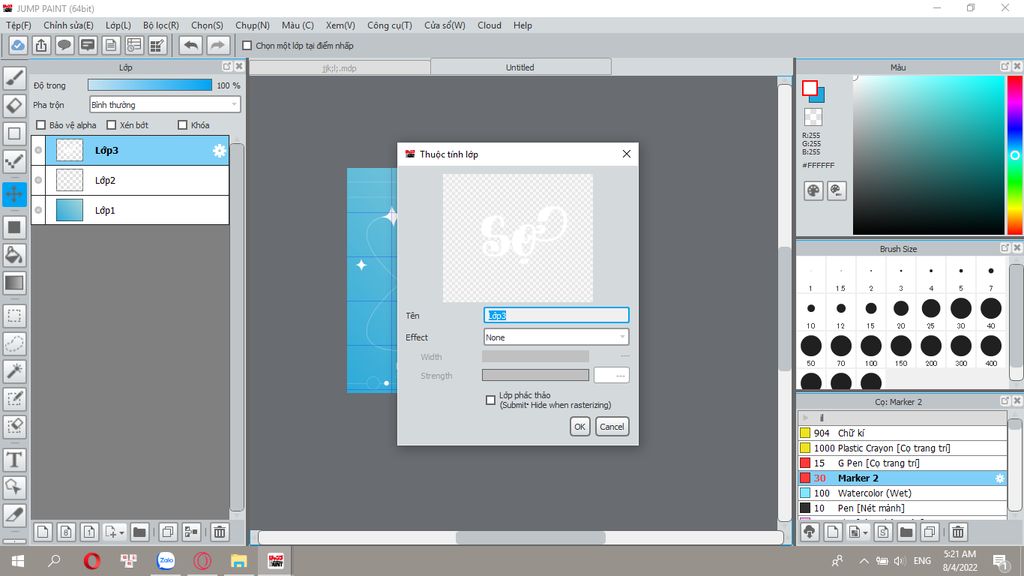This screenshot has height=576, width=1024.
Task: Open the Cửa sổ(W) menu
Action: pyautogui.click(x=445, y=25)
